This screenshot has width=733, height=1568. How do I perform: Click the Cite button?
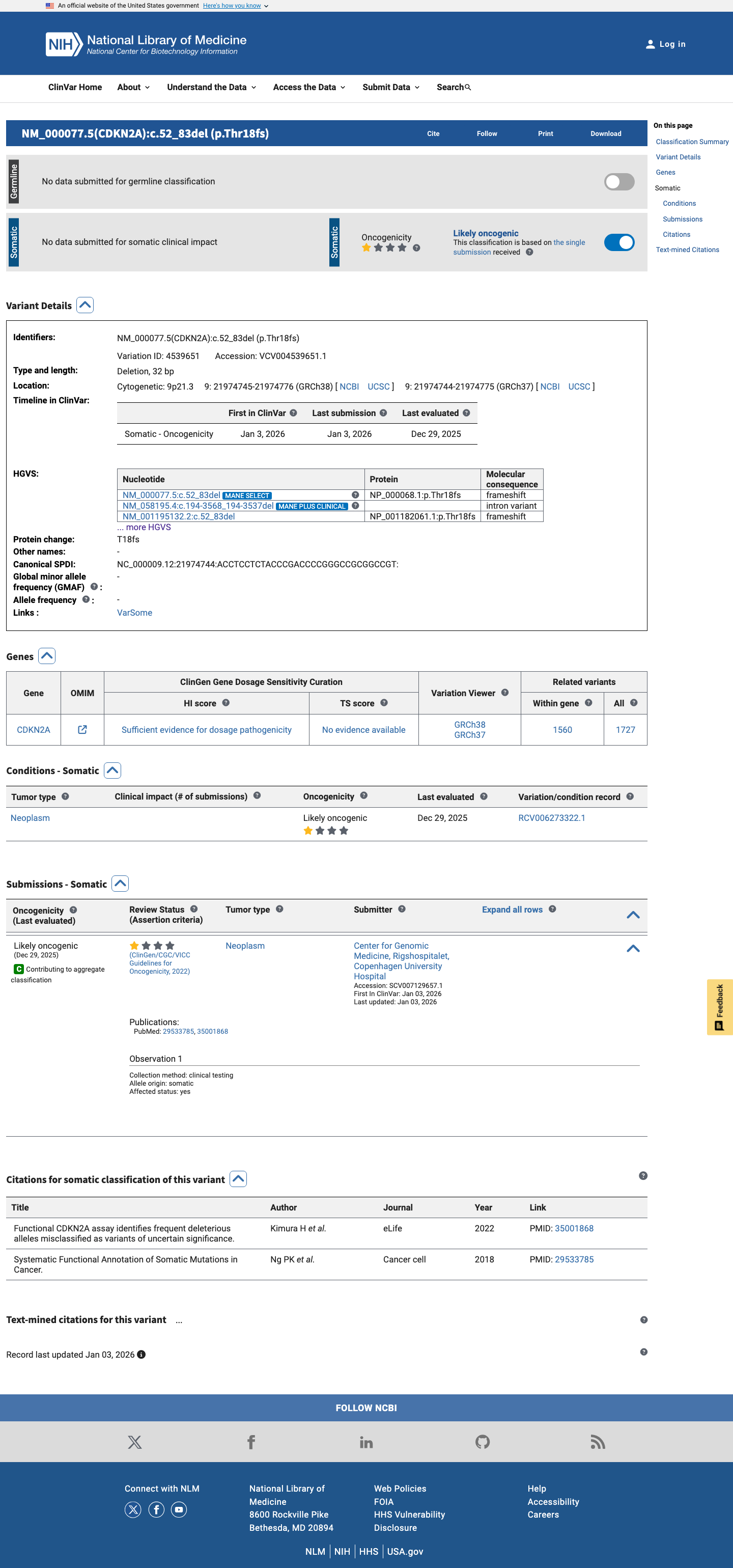433,134
